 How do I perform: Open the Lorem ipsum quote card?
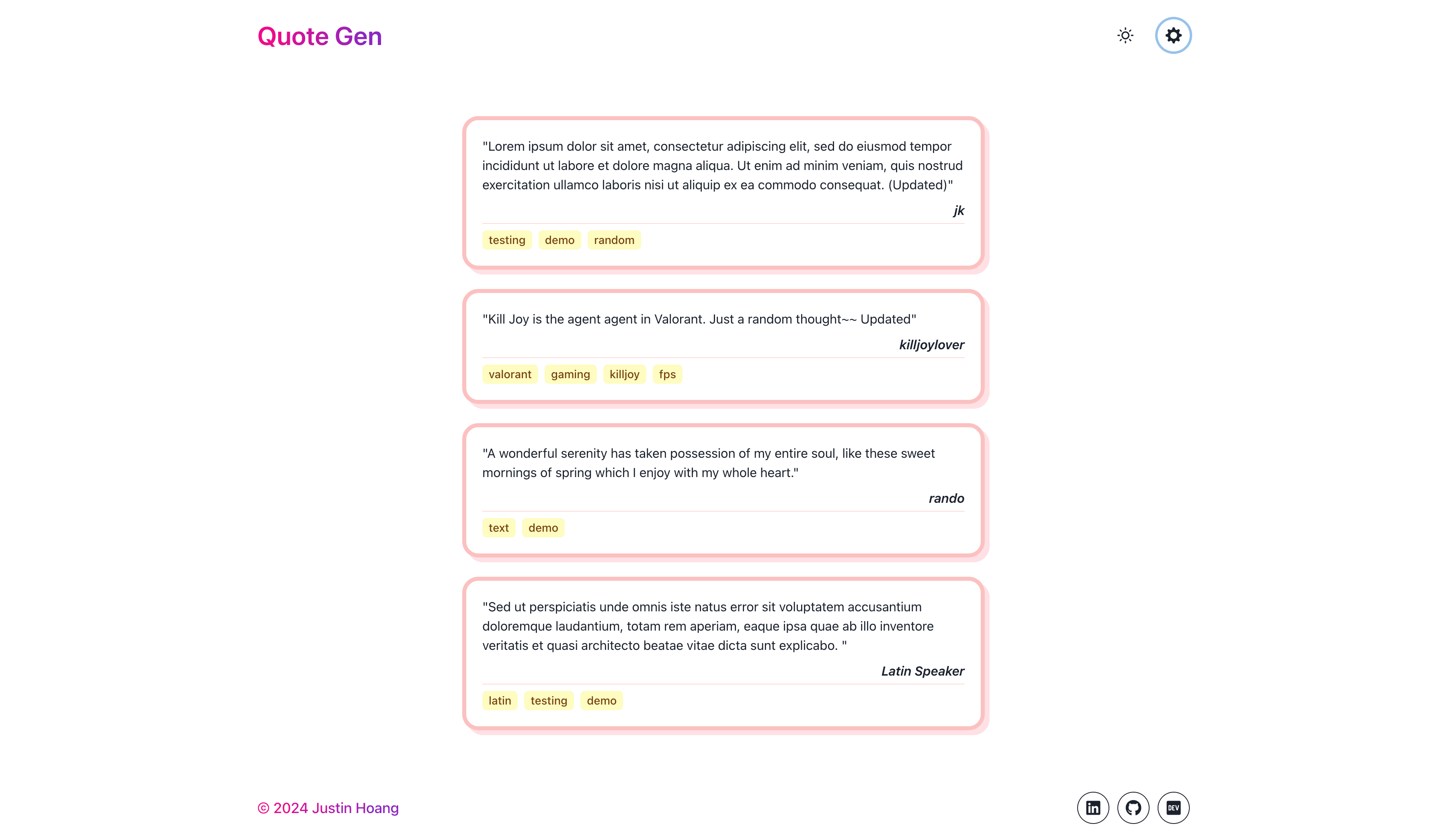tap(723, 193)
